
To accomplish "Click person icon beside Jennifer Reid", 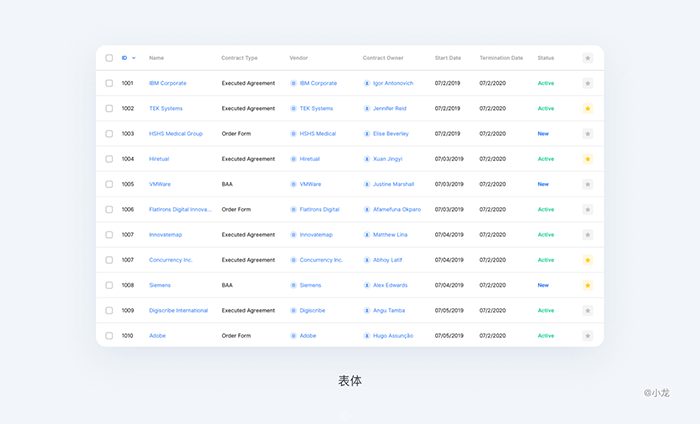I will pos(367,108).
